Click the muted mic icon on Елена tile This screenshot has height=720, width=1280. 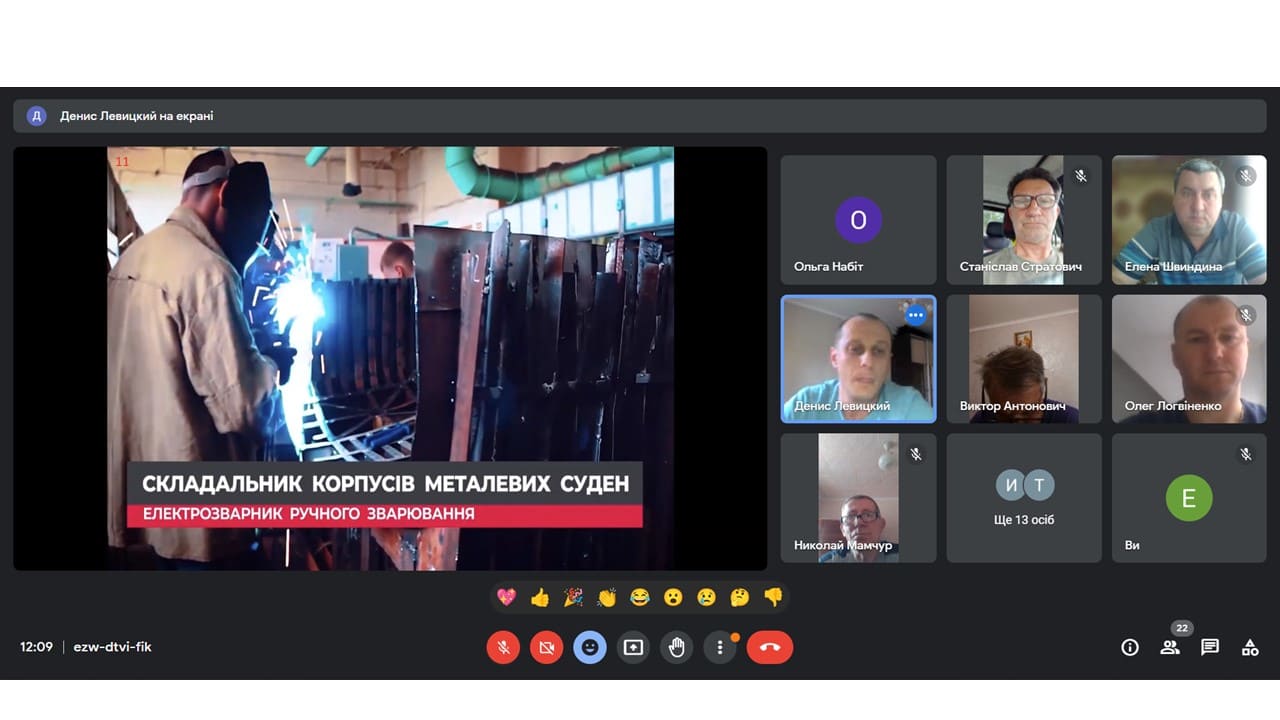pos(1246,176)
